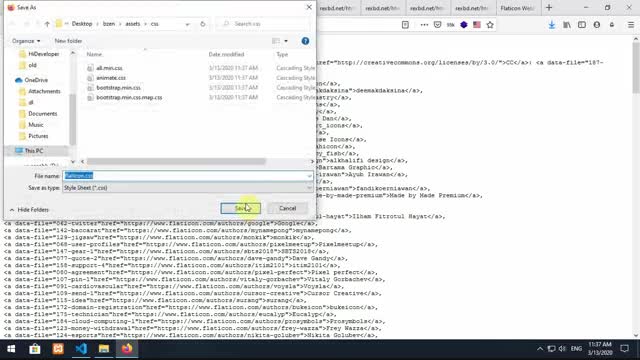Toggle the Firefox sidebar icon
This screenshot has width=640, height=360.
(582, 25)
